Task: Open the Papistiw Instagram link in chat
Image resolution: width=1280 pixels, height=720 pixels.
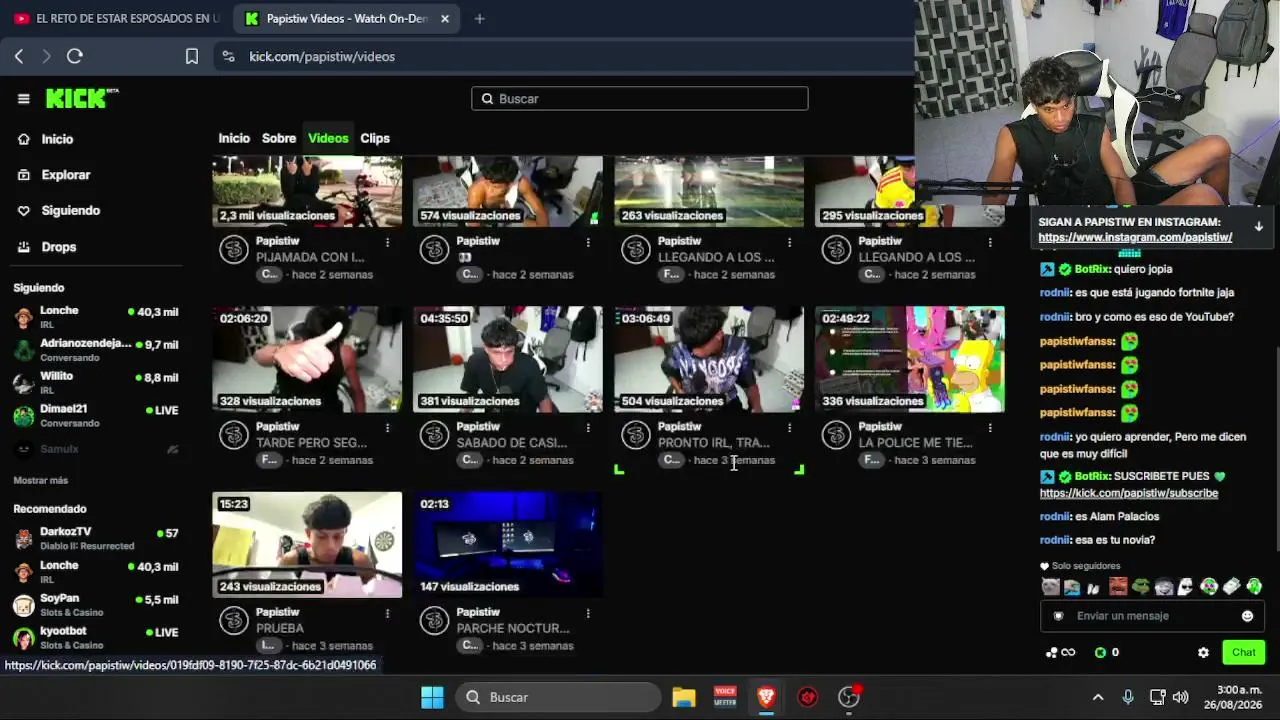Action: click(1135, 238)
